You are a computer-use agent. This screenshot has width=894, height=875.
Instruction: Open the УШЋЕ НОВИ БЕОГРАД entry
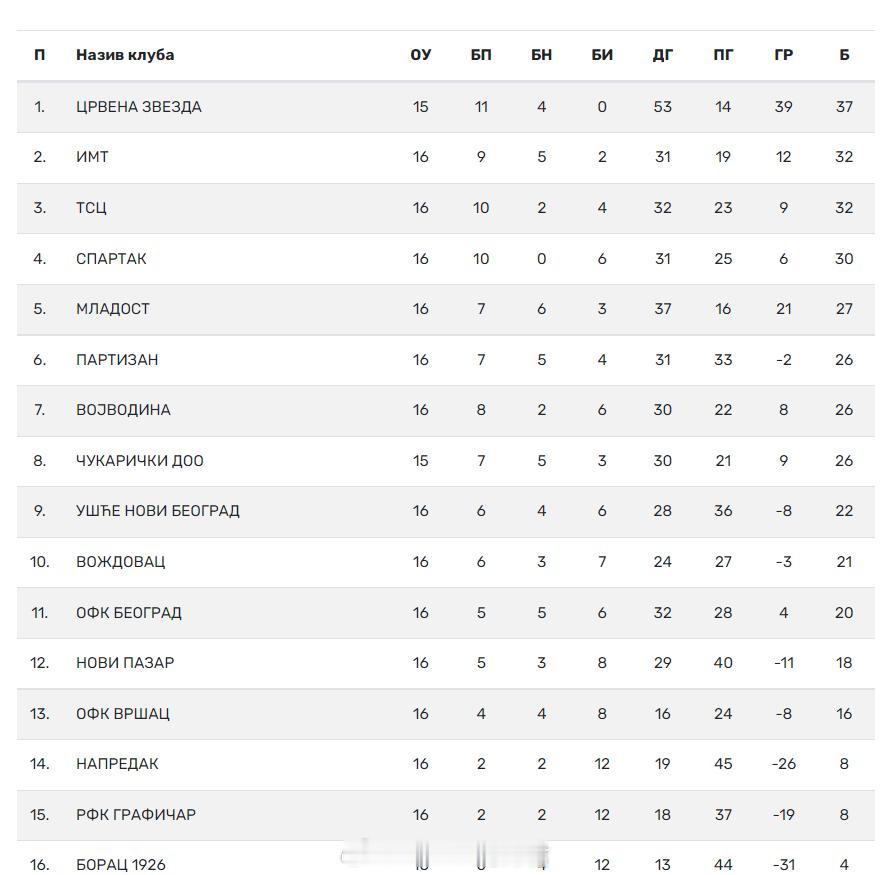[x=158, y=510]
